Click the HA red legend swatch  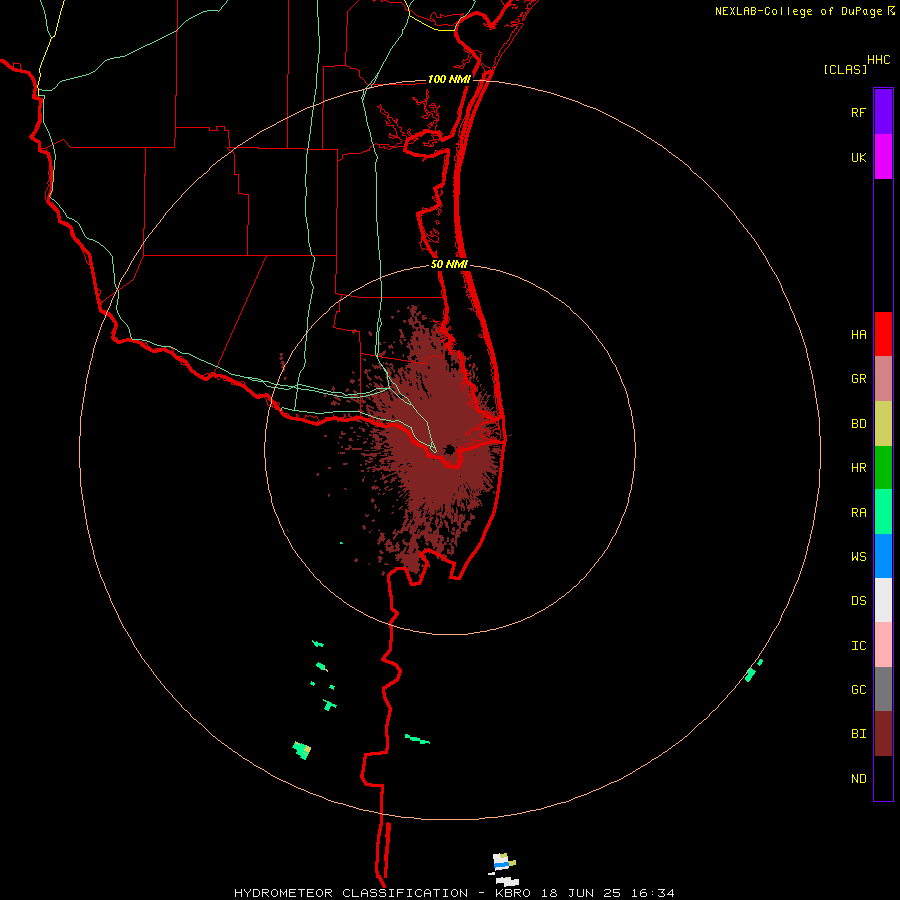click(x=883, y=334)
